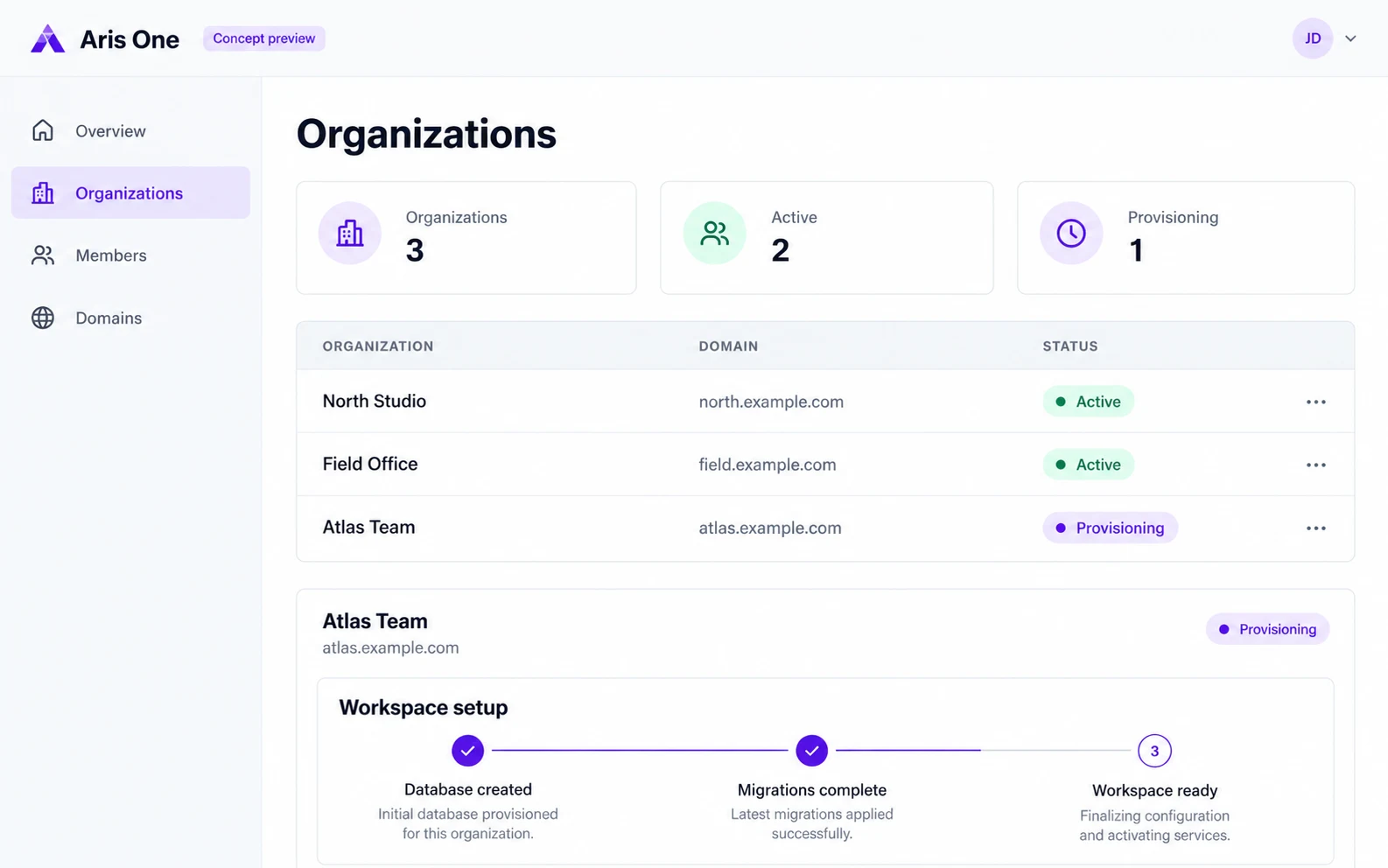Open the more options menu for Atlas Team row
The width and height of the screenshot is (1388, 868).
click(1316, 528)
